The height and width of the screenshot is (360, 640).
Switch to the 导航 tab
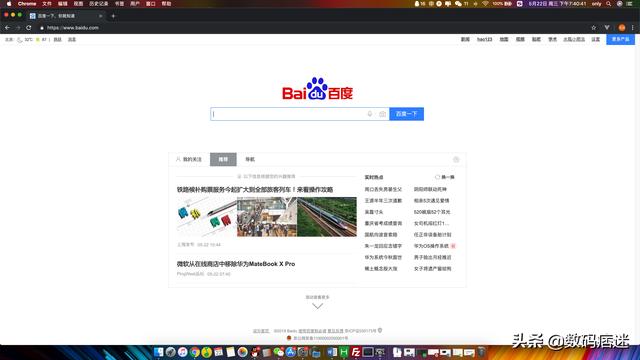(x=250, y=160)
